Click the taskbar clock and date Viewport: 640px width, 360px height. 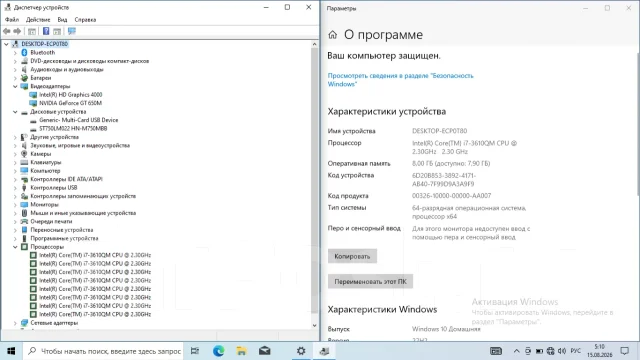click(x=600, y=351)
